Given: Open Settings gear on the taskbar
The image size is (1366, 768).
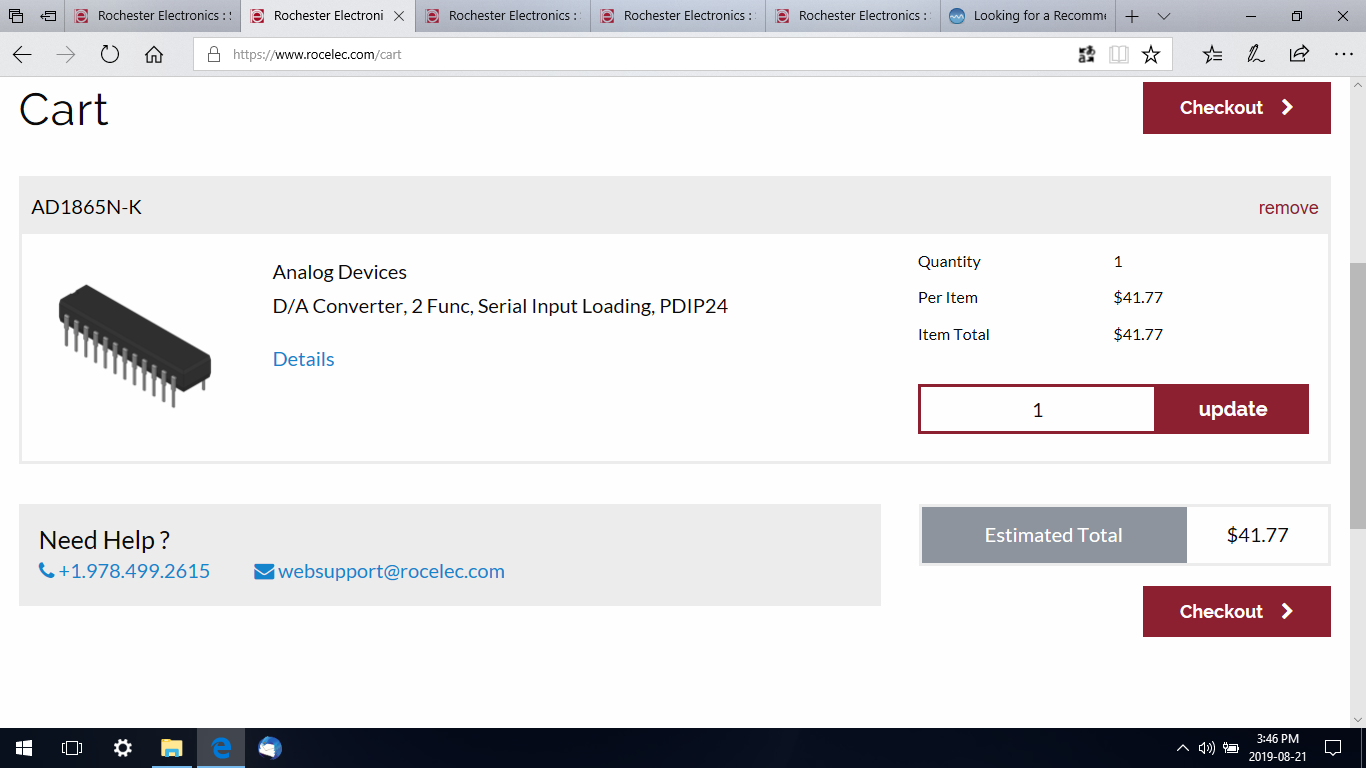Looking at the screenshot, I should pyautogui.click(x=122, y=748).
